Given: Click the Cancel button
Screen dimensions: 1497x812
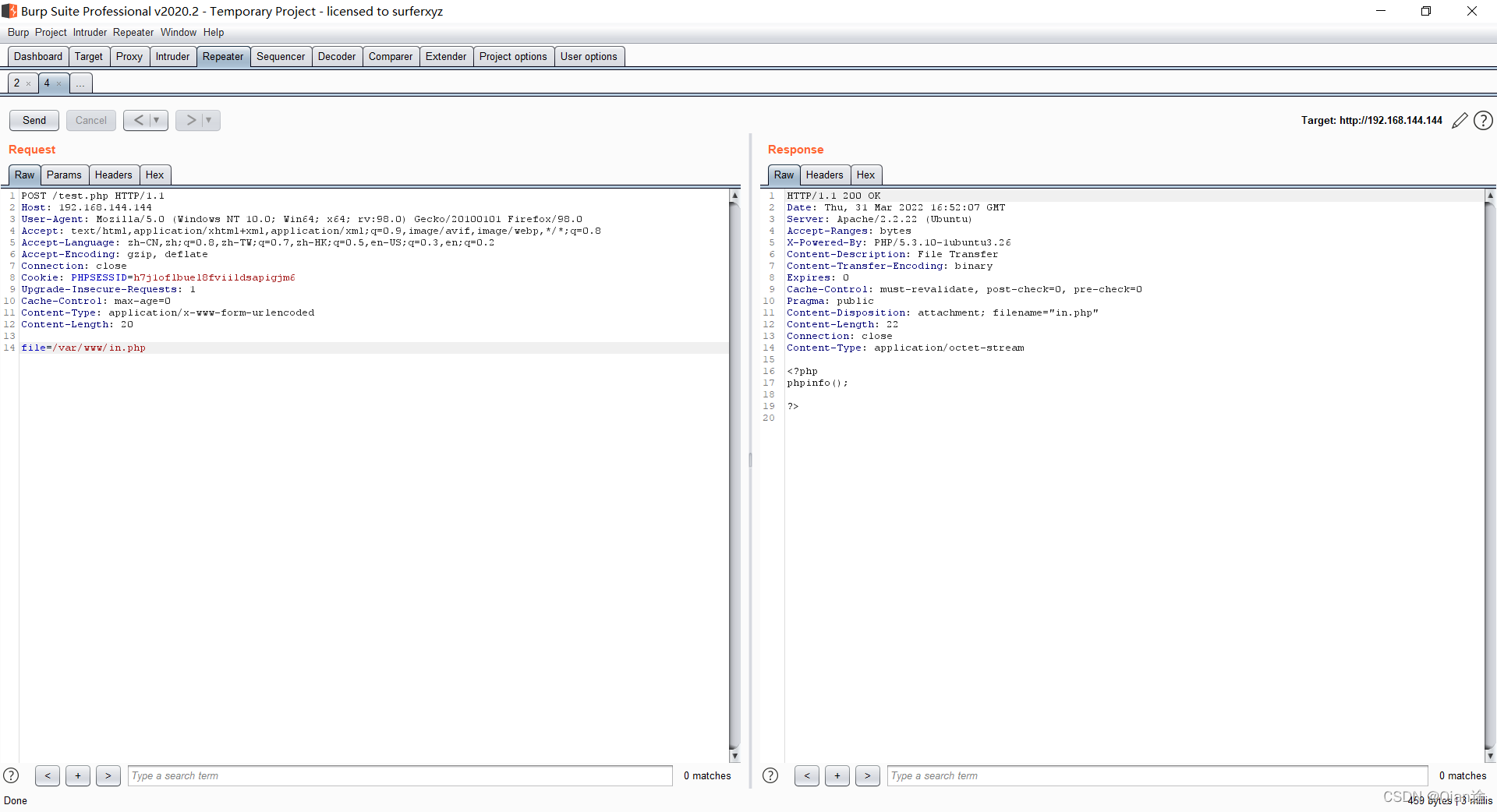Looking at the screenshot, I should tap(91, 120).
